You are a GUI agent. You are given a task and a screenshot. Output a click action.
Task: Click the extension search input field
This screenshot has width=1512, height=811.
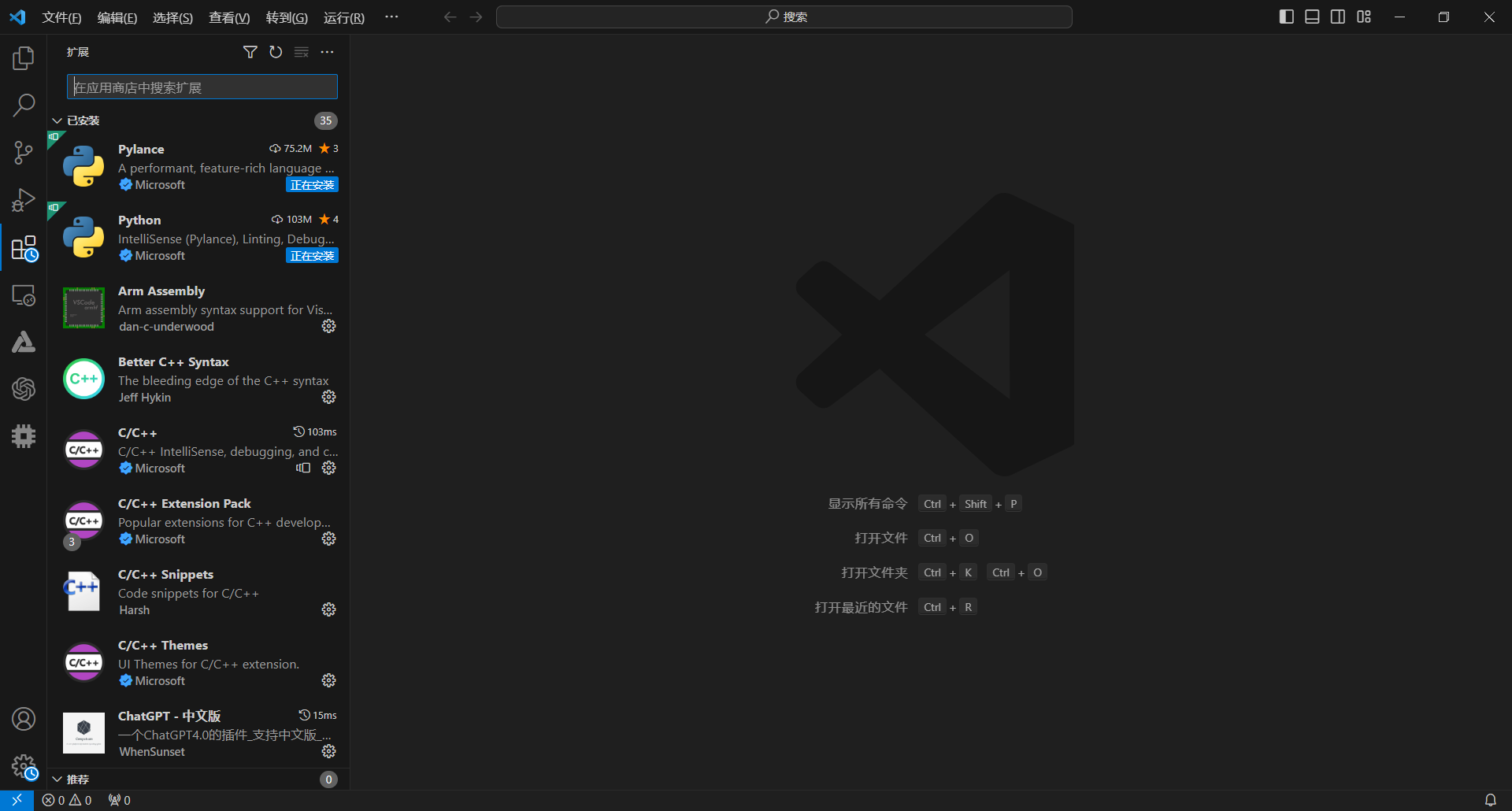pyautogui.click(x=202, y=87)
